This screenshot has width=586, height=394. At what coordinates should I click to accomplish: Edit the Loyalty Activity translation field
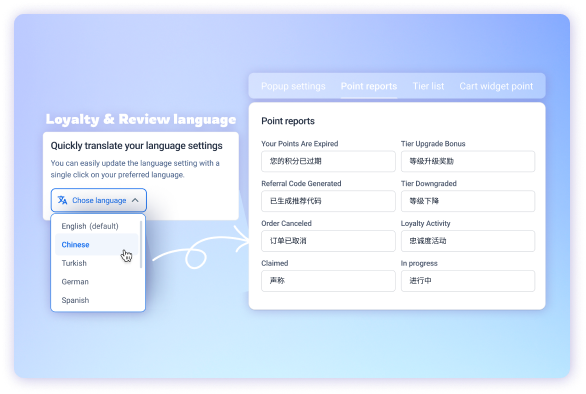[468, 241]
